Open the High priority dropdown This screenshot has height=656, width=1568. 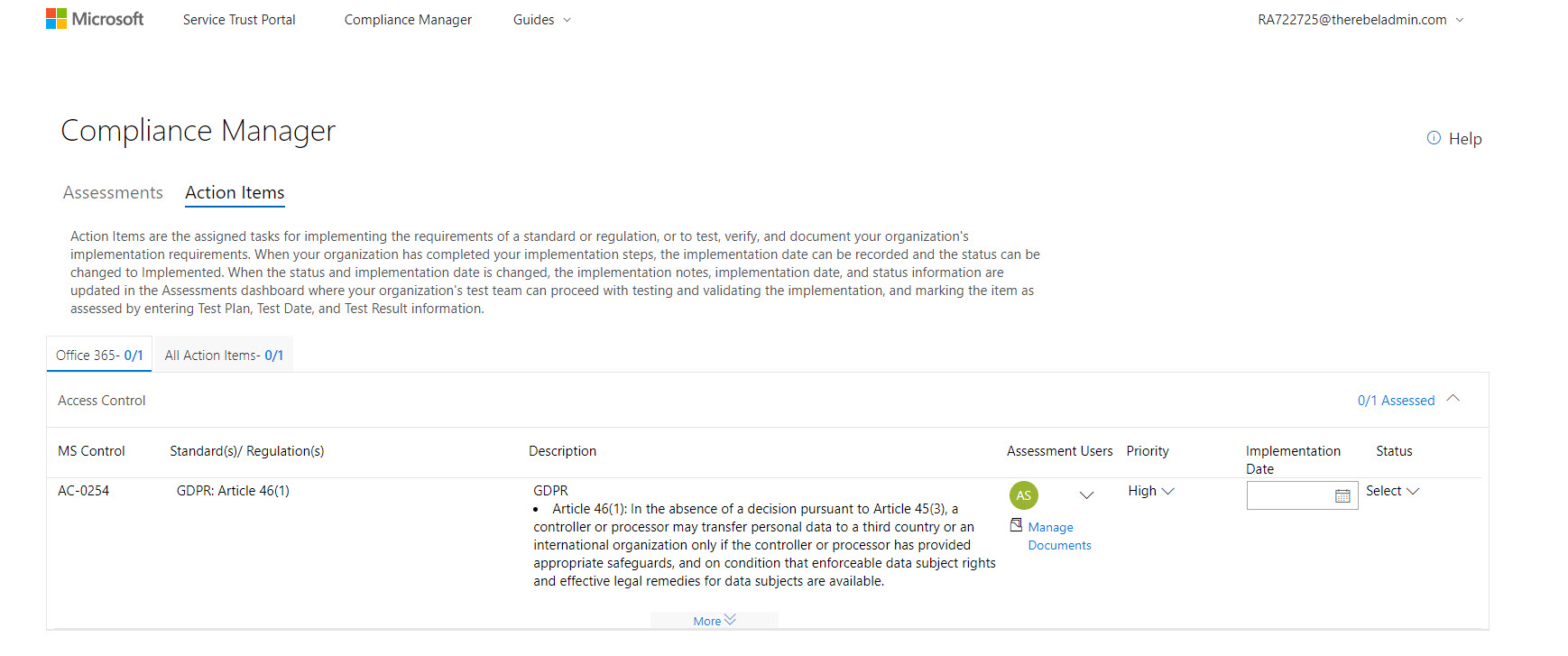click(1151, 491)
